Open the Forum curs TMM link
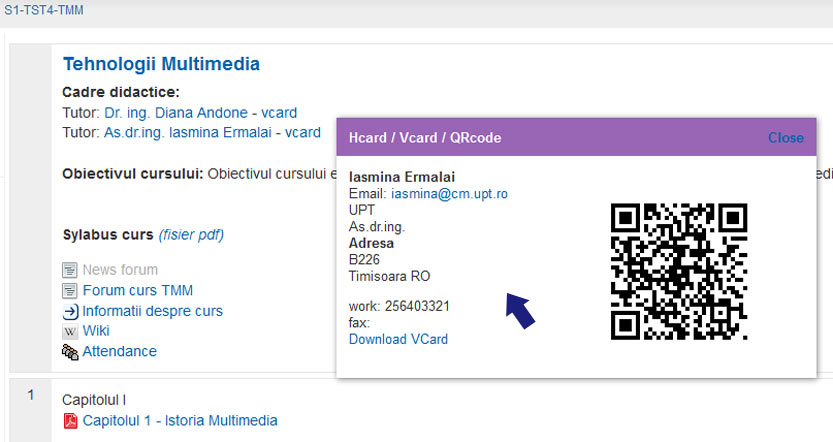Screen dimensions: 833x442 [x=138, y=291]
